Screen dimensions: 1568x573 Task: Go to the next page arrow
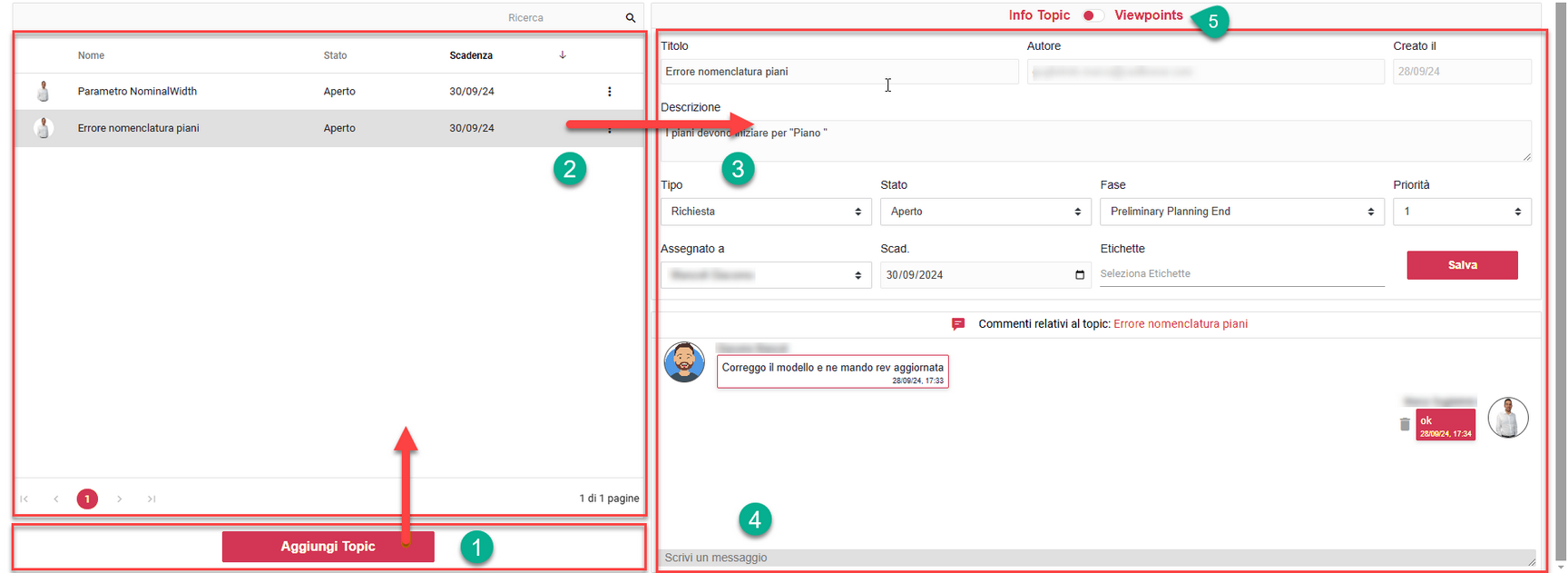120,499
